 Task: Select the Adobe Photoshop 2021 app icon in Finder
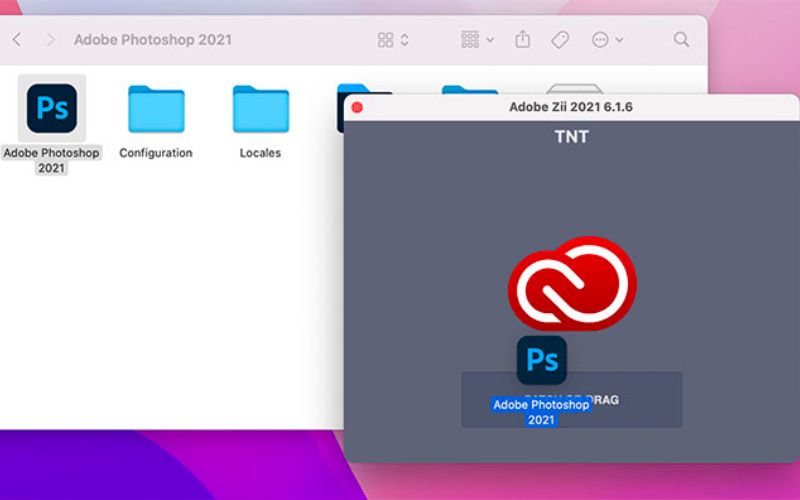pos(52,108)
